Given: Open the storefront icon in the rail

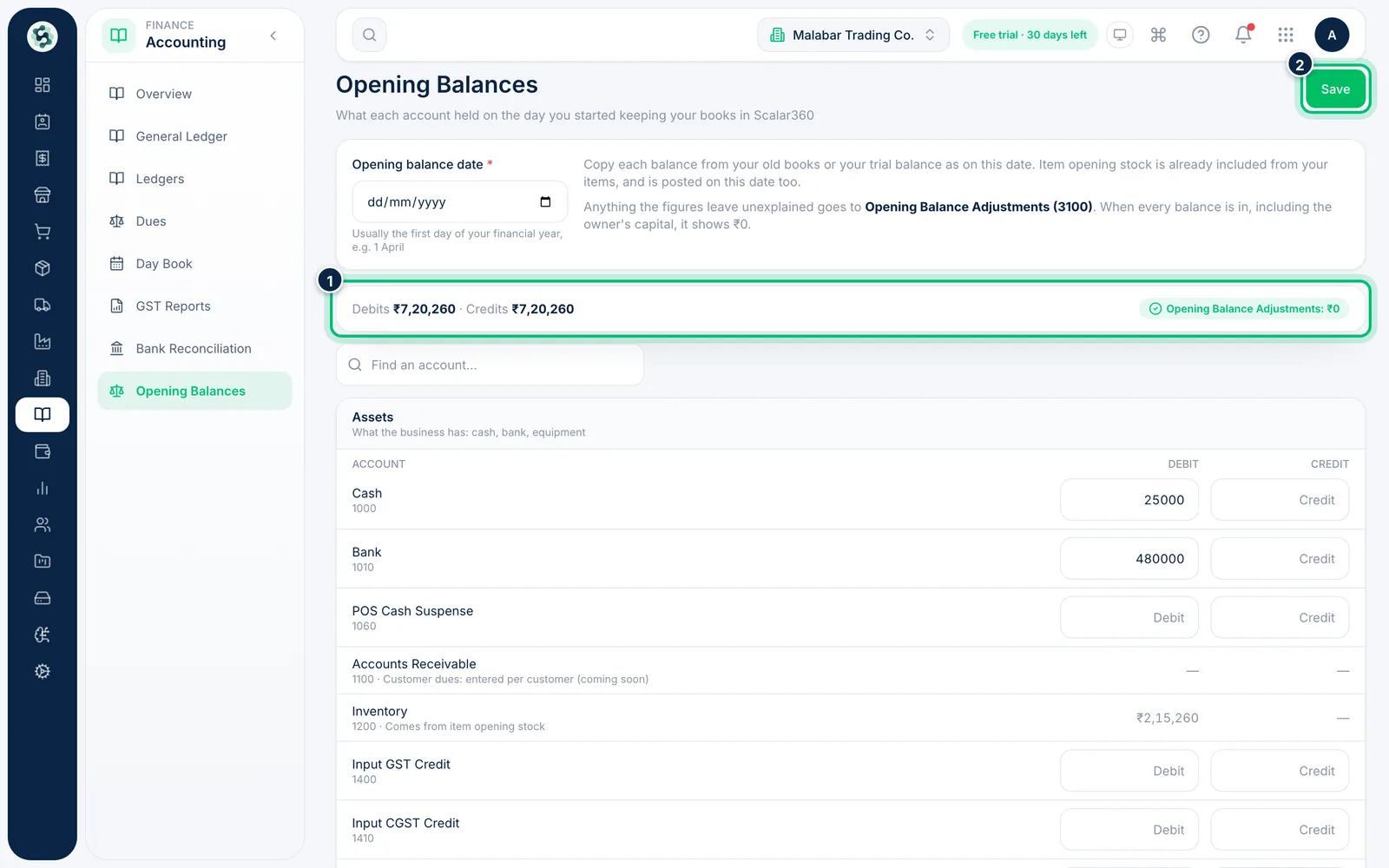Looking at the screenshot, I should click(42, 194).
